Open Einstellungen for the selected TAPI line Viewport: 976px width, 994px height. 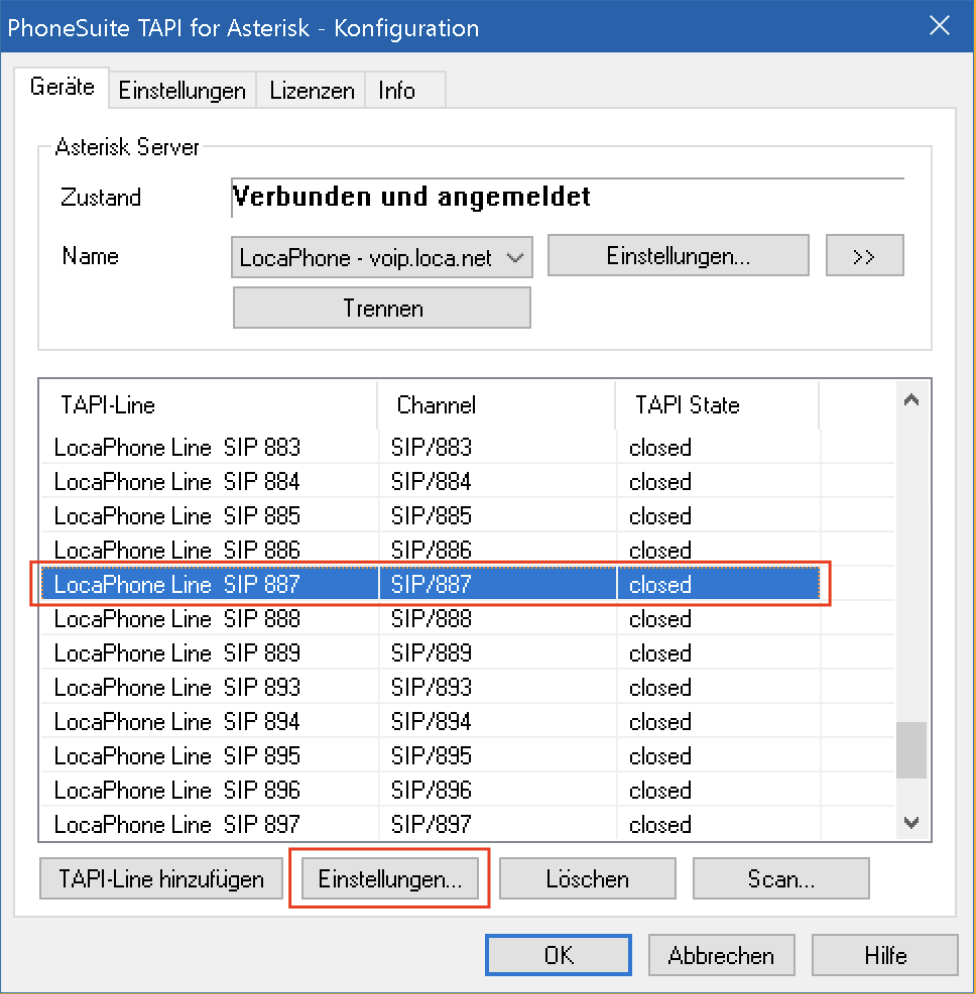tap(390, 879)
